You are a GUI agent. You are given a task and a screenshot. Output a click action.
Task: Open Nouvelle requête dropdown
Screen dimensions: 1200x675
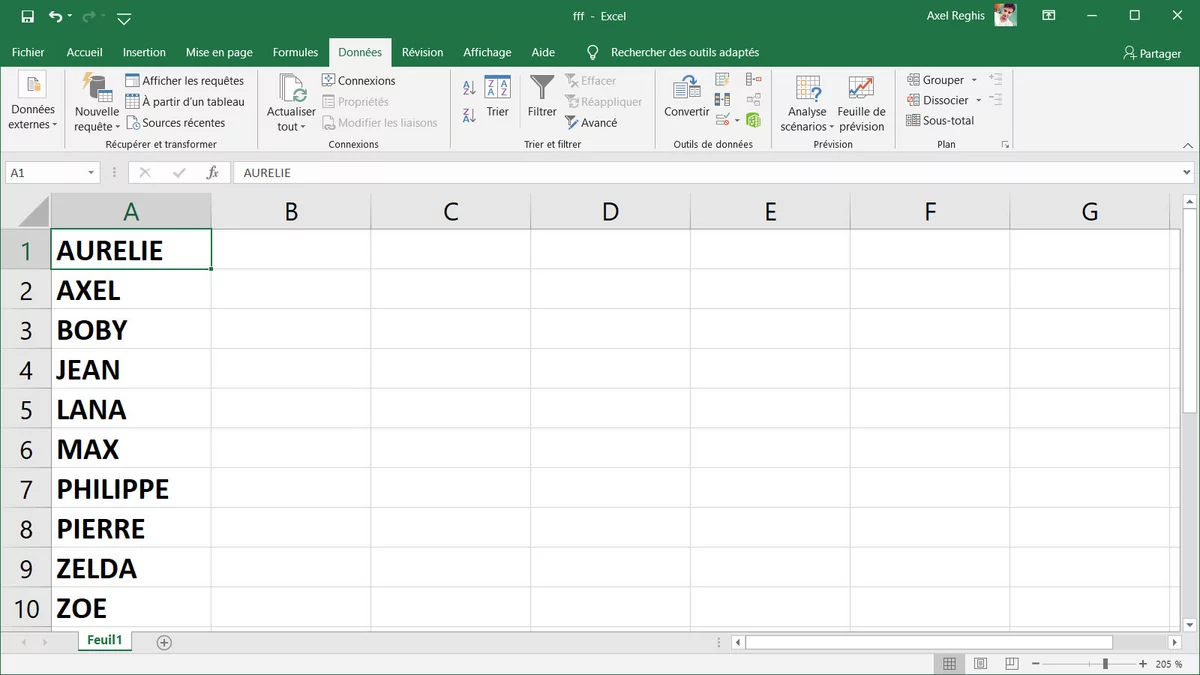point(96,102)
